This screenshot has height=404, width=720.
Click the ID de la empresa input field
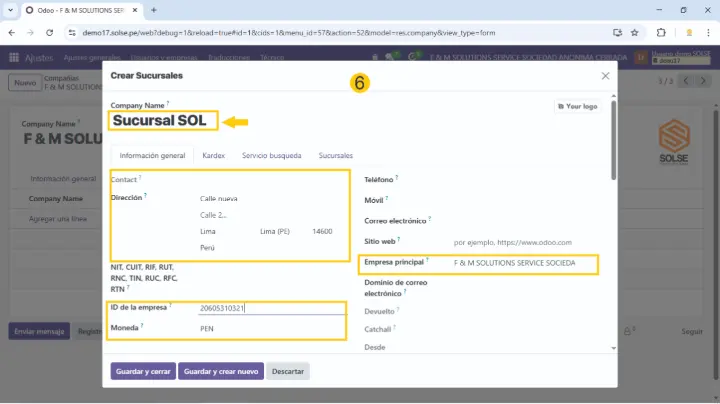coord(270,308)
